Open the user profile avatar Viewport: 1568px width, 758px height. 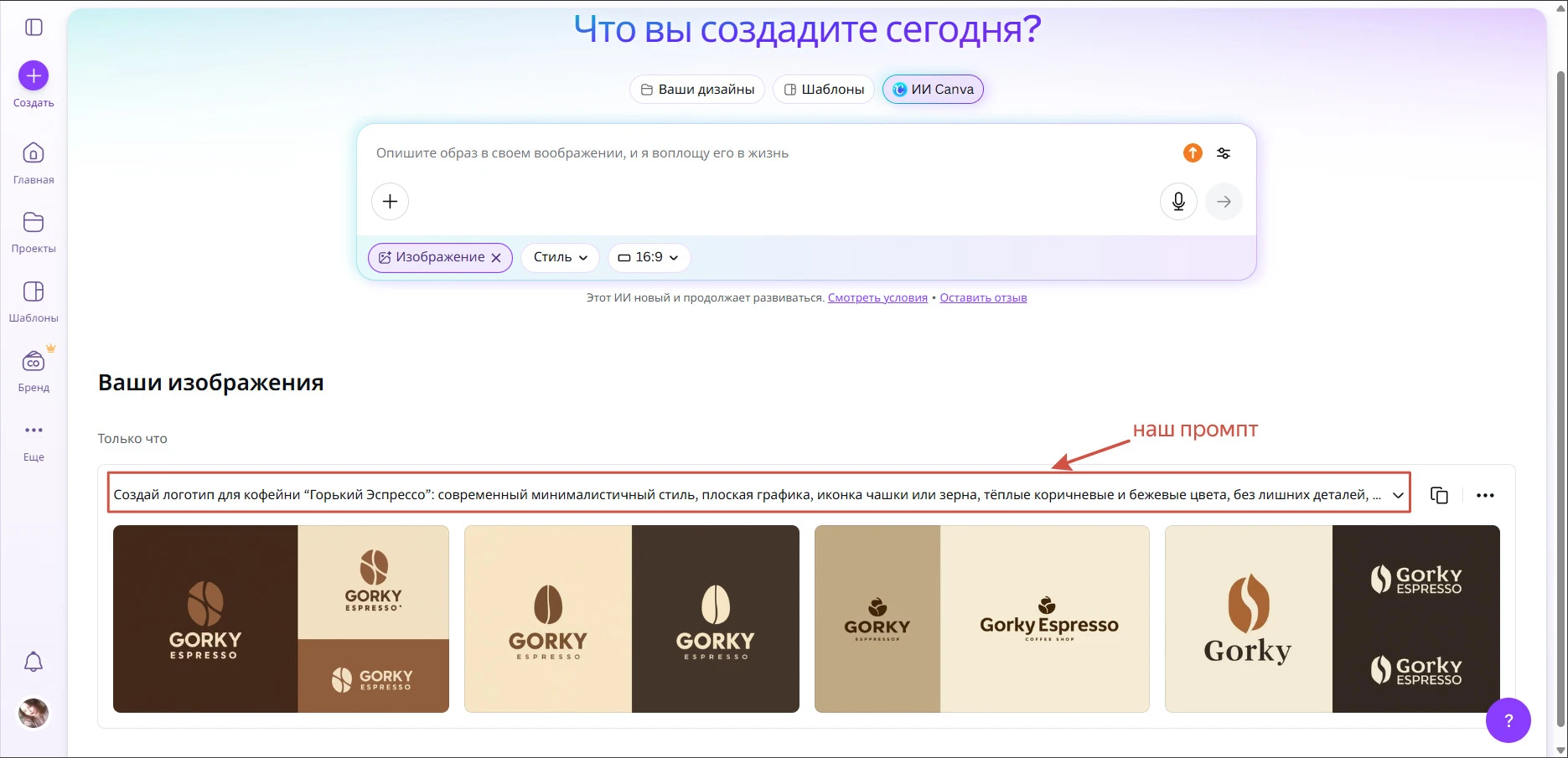pyautogui.click(x=34, y=713)
